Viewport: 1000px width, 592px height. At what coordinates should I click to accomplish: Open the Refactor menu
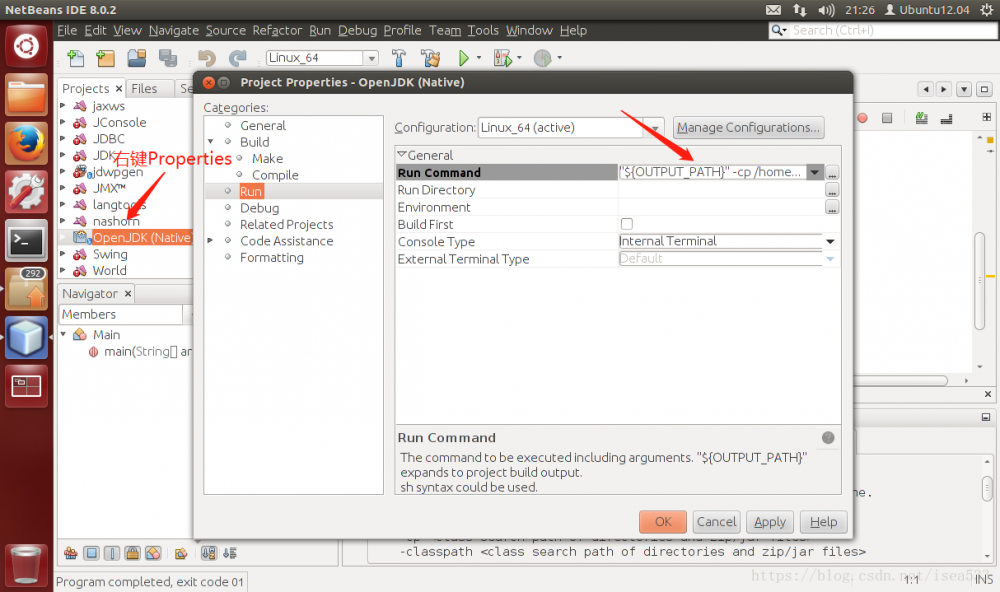pos(277,30)
